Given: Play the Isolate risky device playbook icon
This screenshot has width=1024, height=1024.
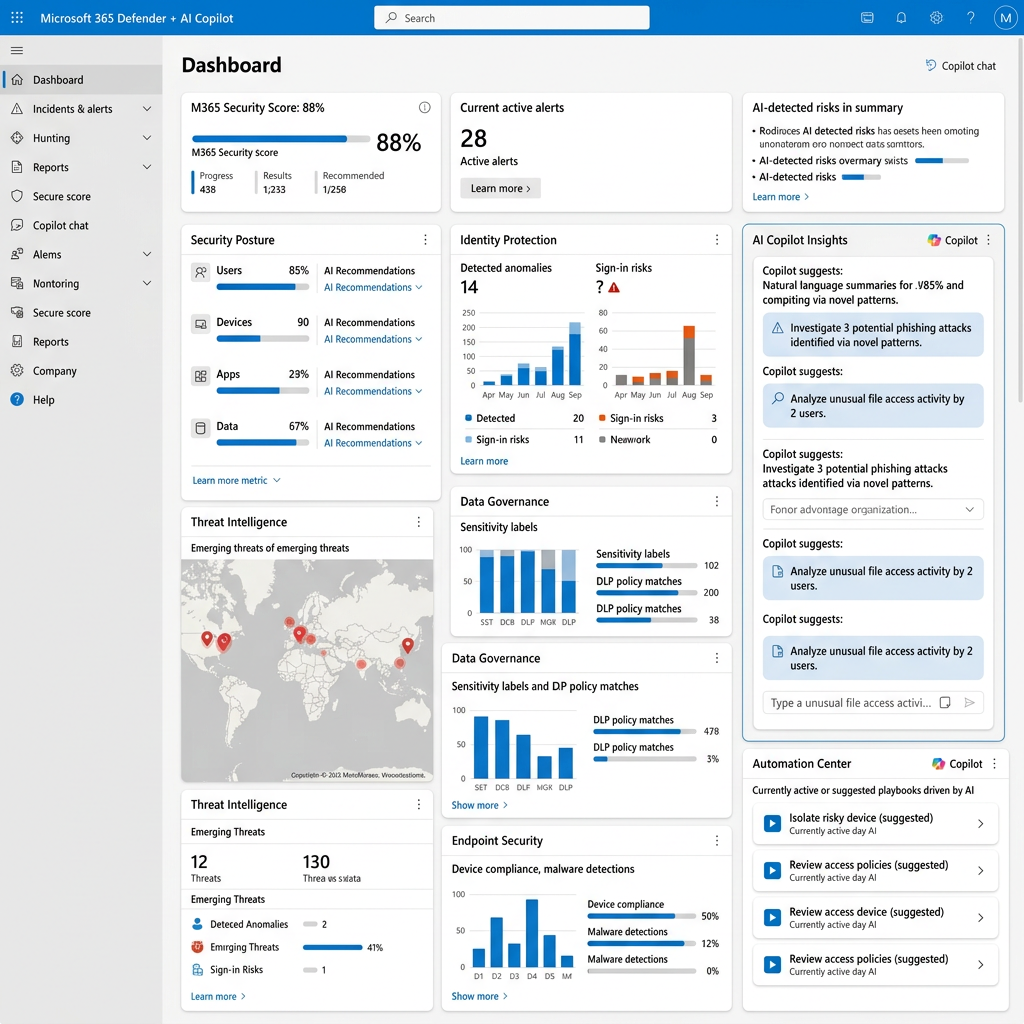Looking at the screenshot, I should [x=772, y=824].
